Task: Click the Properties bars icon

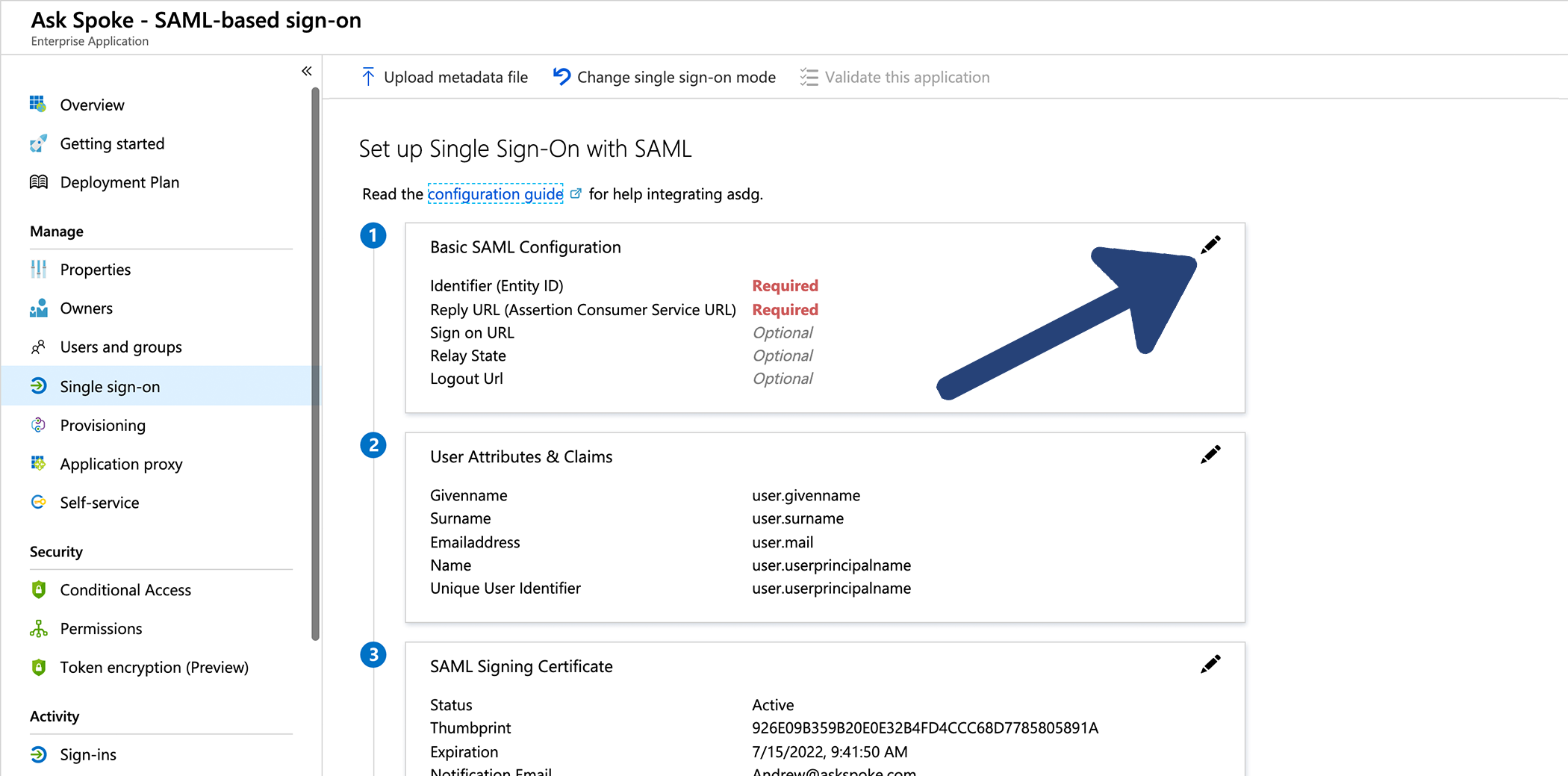Action: 38,269
